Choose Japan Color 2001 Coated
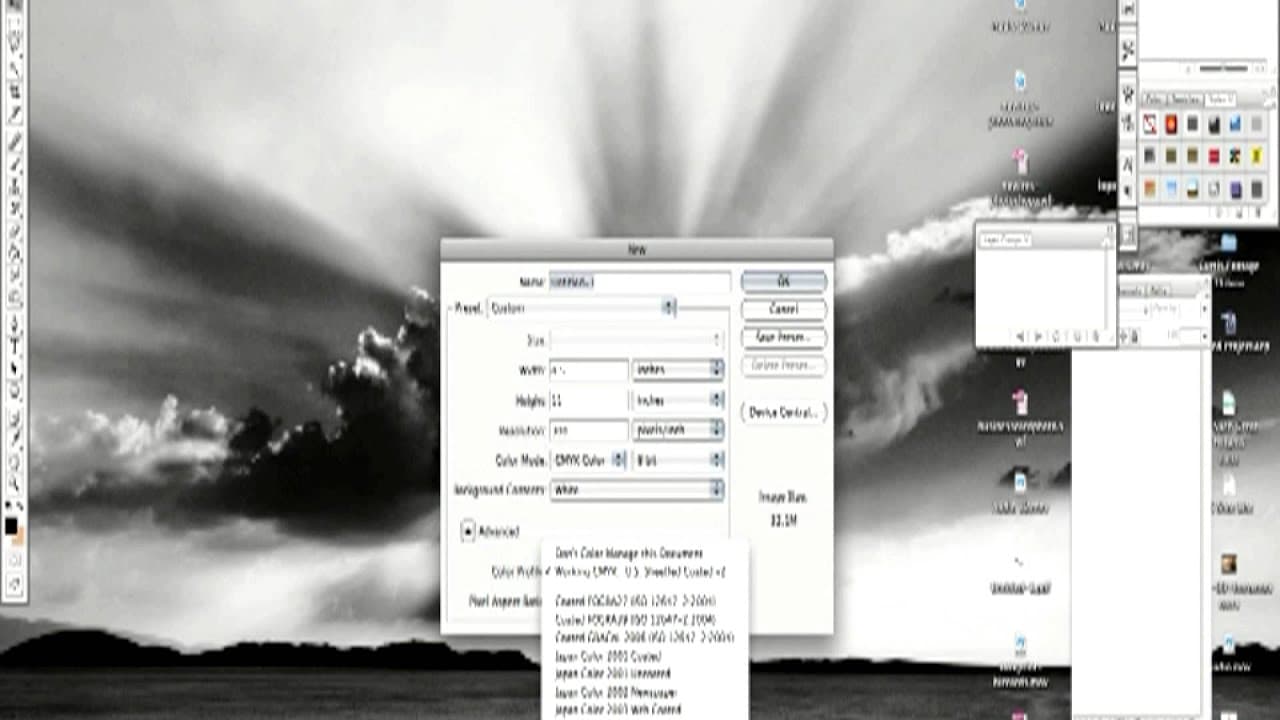 pos(608,656)
